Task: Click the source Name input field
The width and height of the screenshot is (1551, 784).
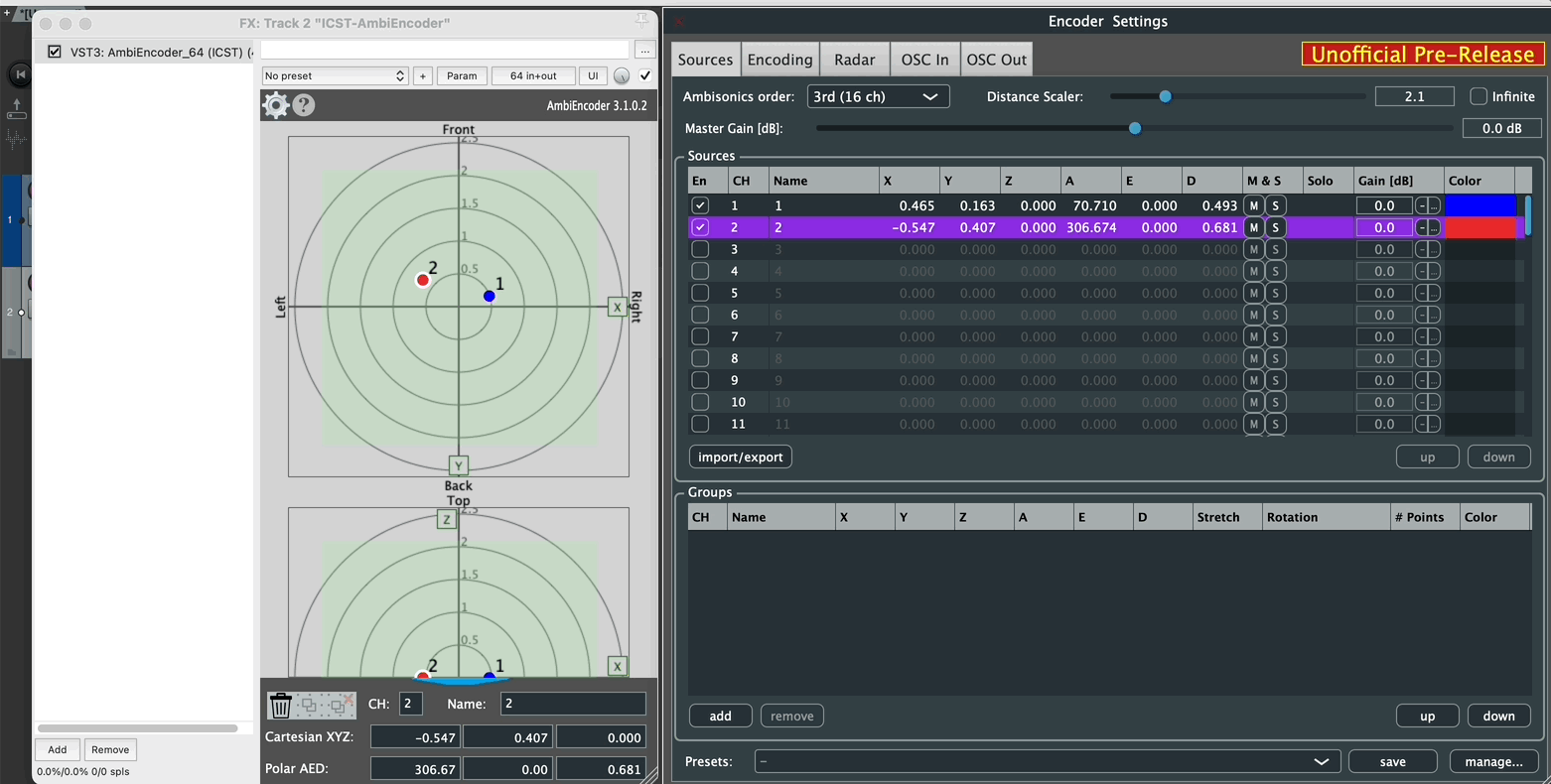Action: 573,704
